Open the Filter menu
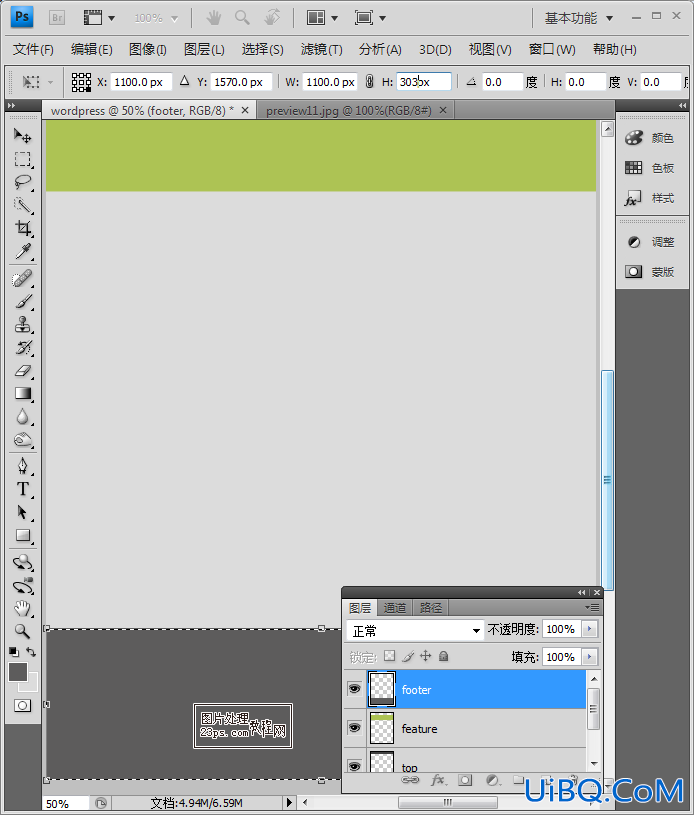This screenshot has height=815, width=694. (x=321, y=49)
